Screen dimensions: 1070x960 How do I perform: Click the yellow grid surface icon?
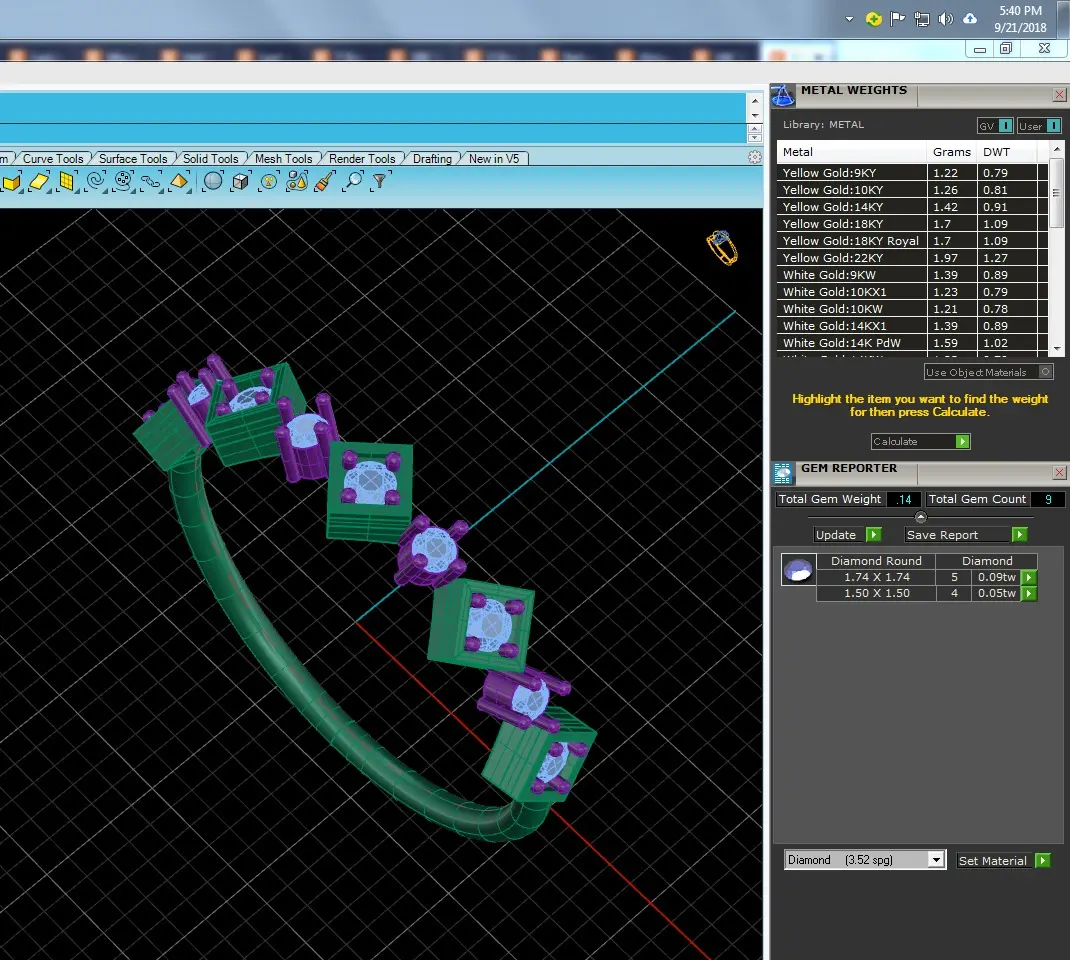coord(67,181)
